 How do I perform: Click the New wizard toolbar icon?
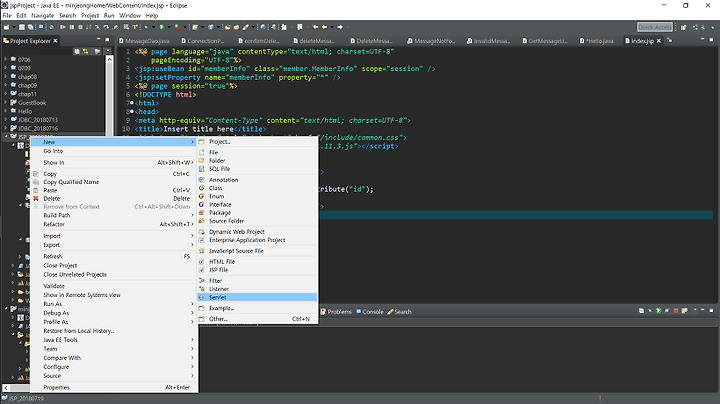tap(7, 27)
